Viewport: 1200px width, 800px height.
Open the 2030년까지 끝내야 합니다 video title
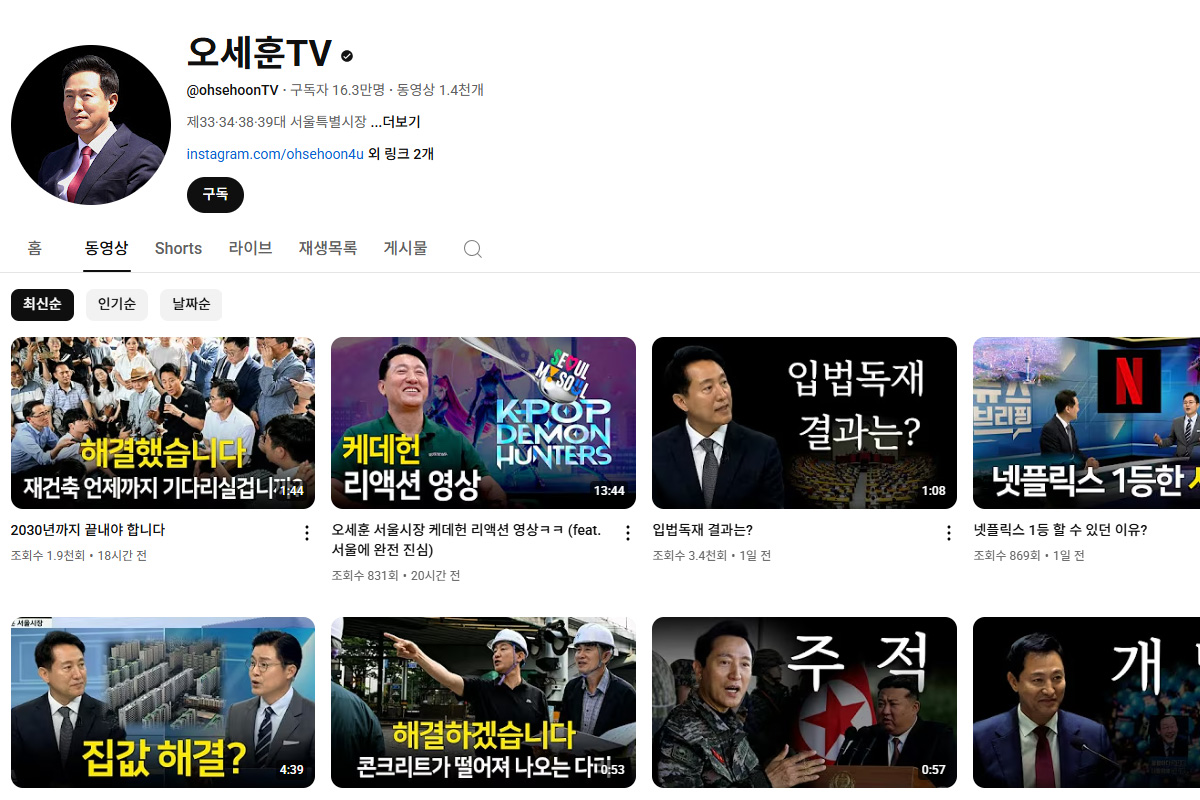point(88,530)
